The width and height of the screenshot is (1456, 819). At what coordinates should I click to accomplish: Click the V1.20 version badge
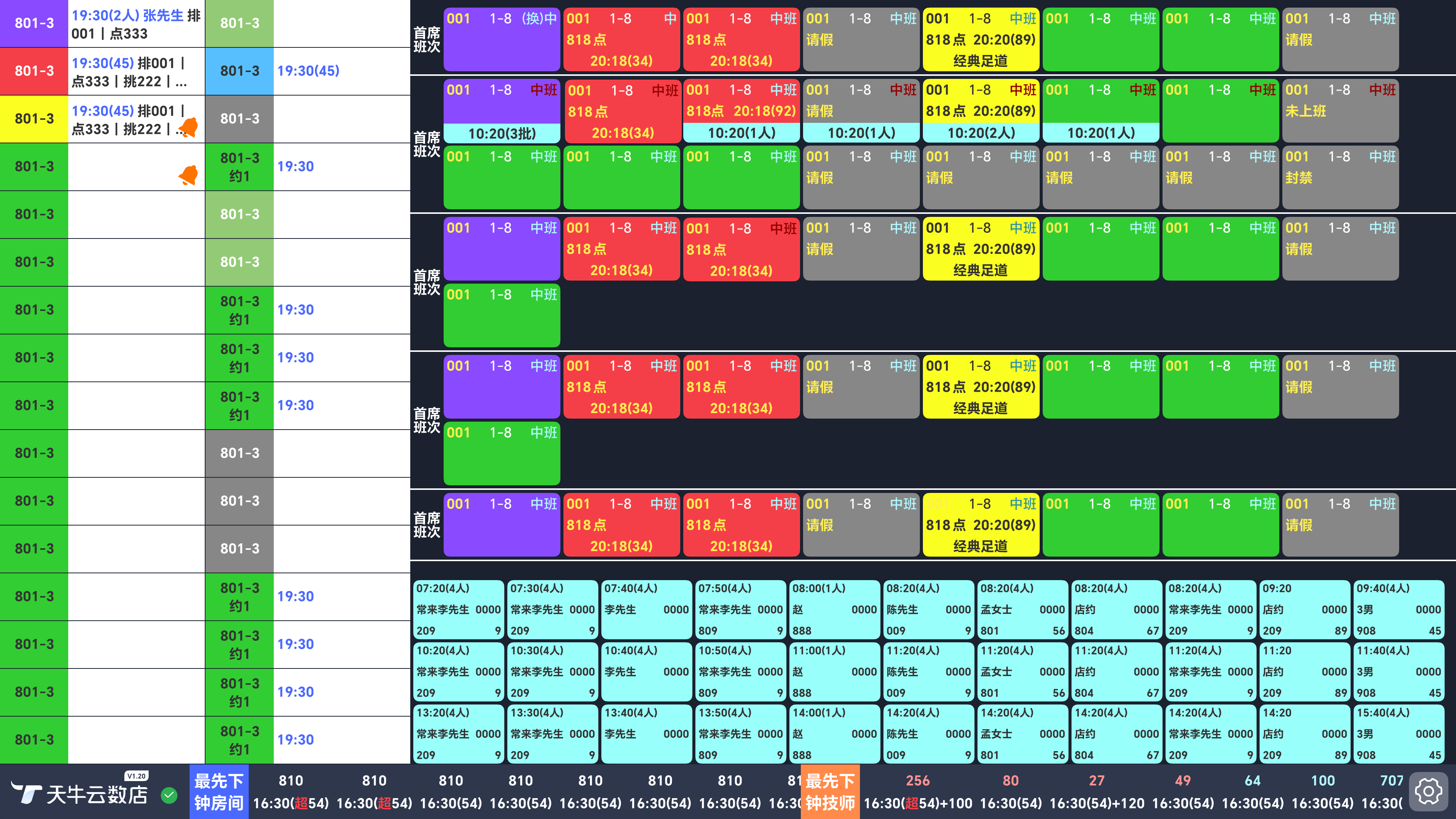point(136,776)
